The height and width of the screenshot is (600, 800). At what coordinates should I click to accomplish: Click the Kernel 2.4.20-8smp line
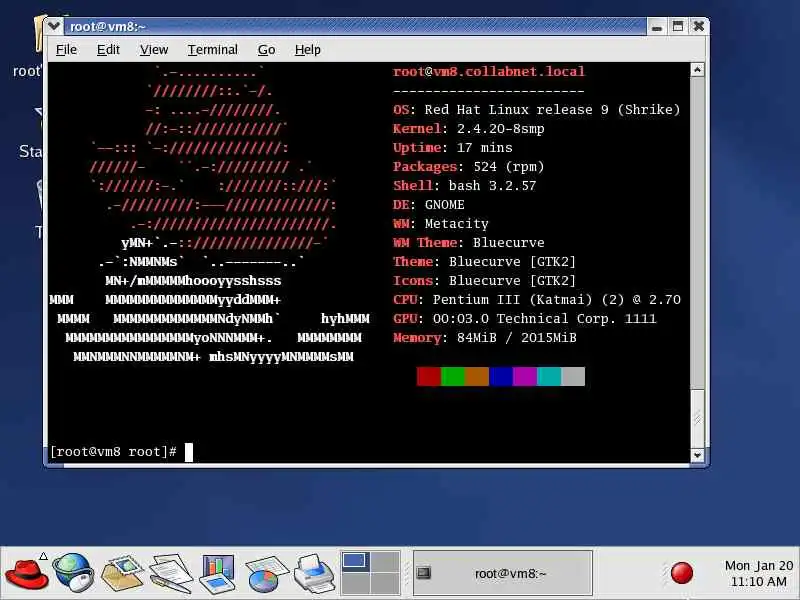(x=468, y=129)
